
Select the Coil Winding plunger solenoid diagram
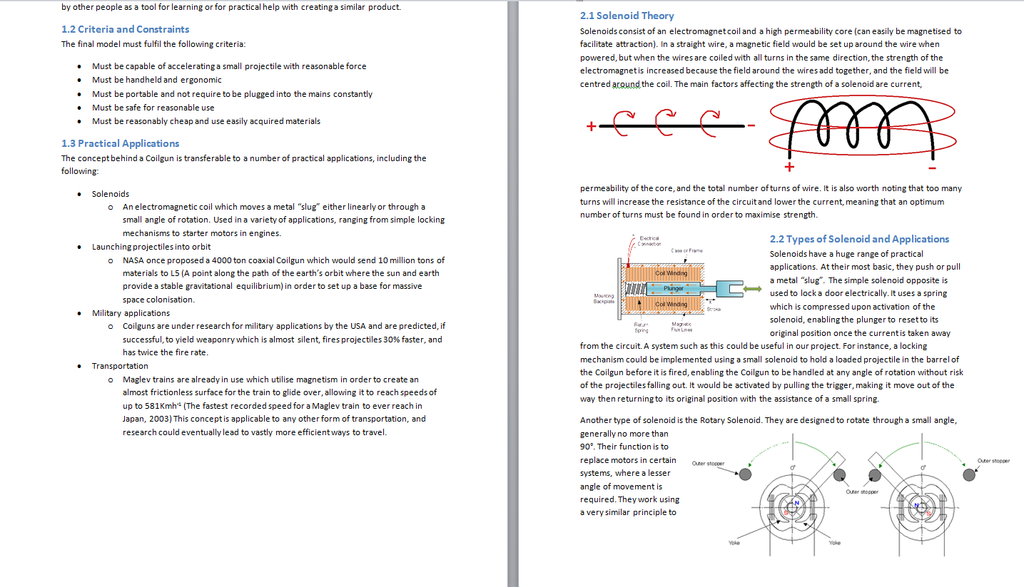(676, 284)
